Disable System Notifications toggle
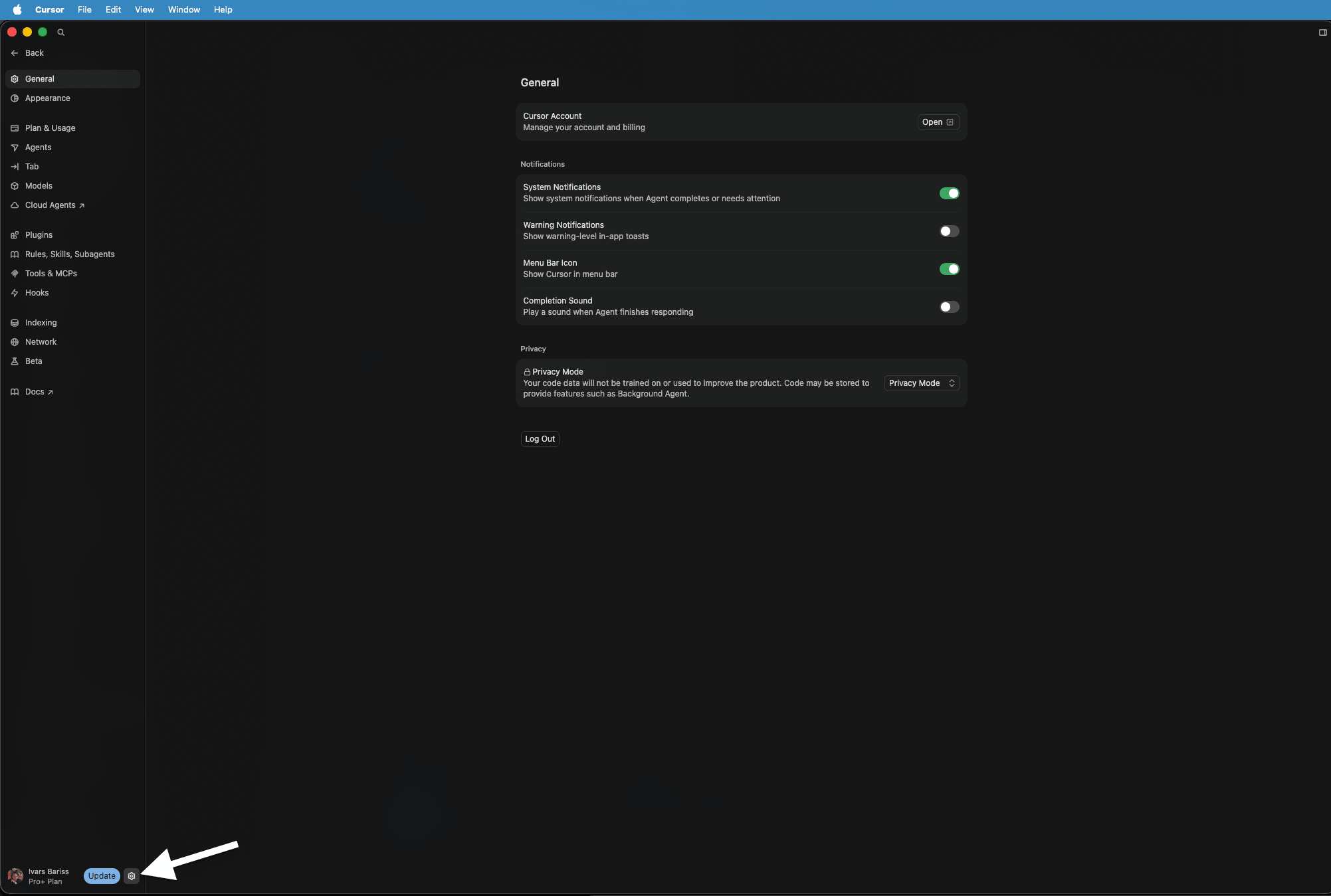 click(x=949, y=193)
